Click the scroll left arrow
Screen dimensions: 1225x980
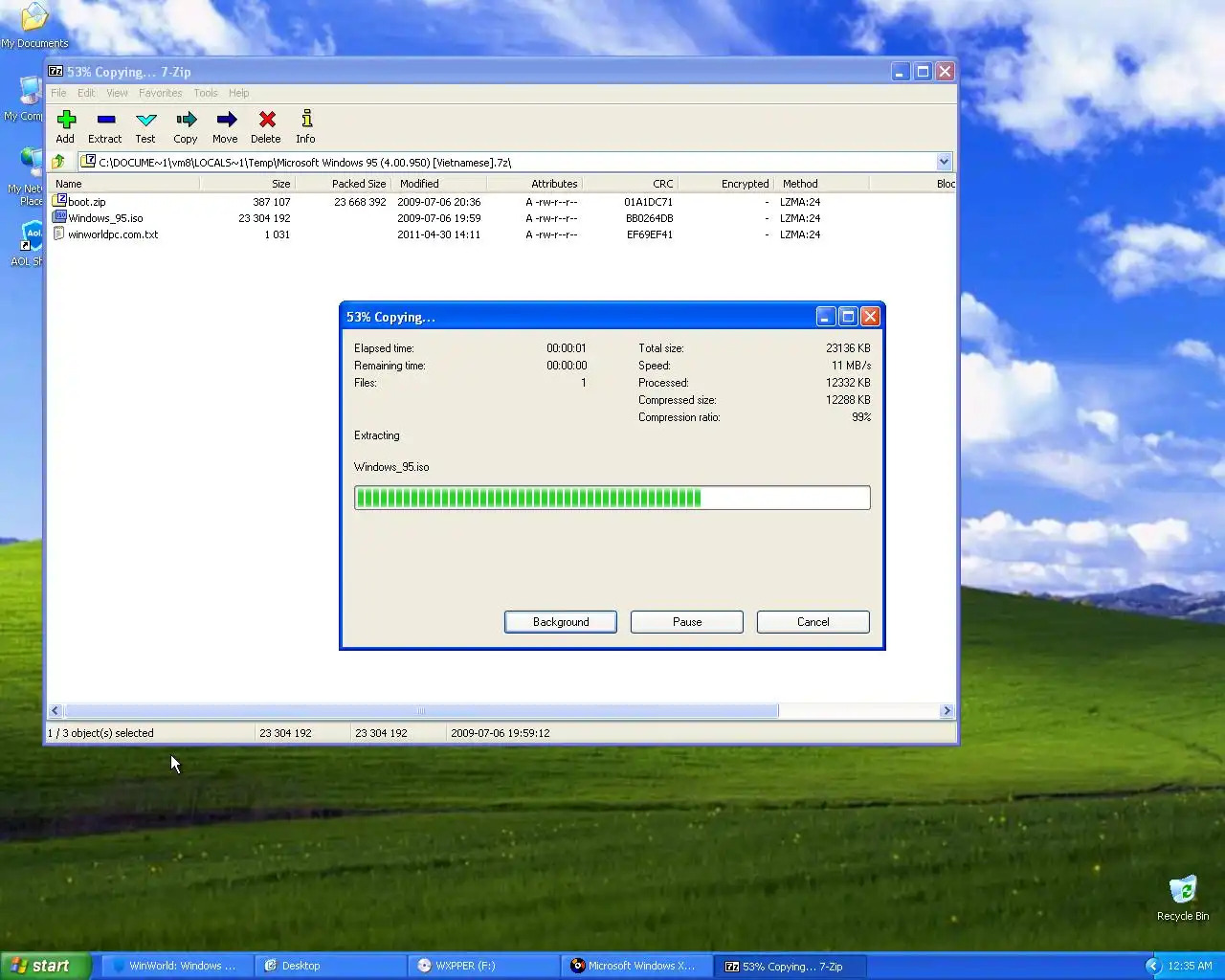[x=55, y=711]
